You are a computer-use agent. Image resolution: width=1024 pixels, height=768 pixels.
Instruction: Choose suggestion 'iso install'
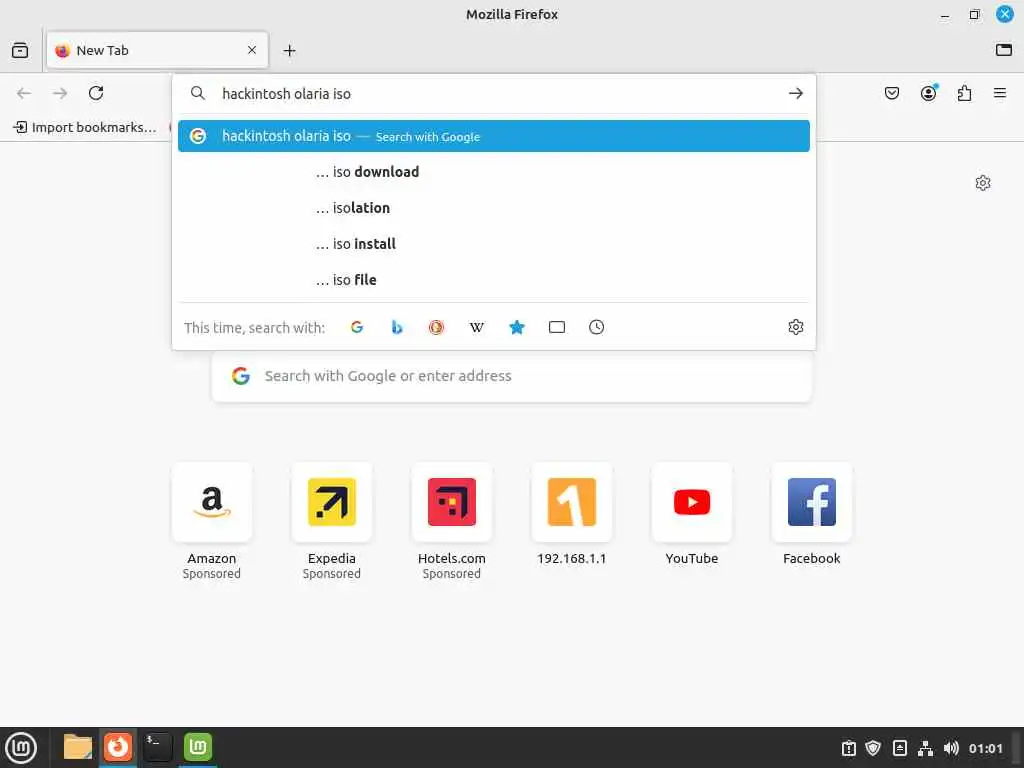click(x=494, y=244)
